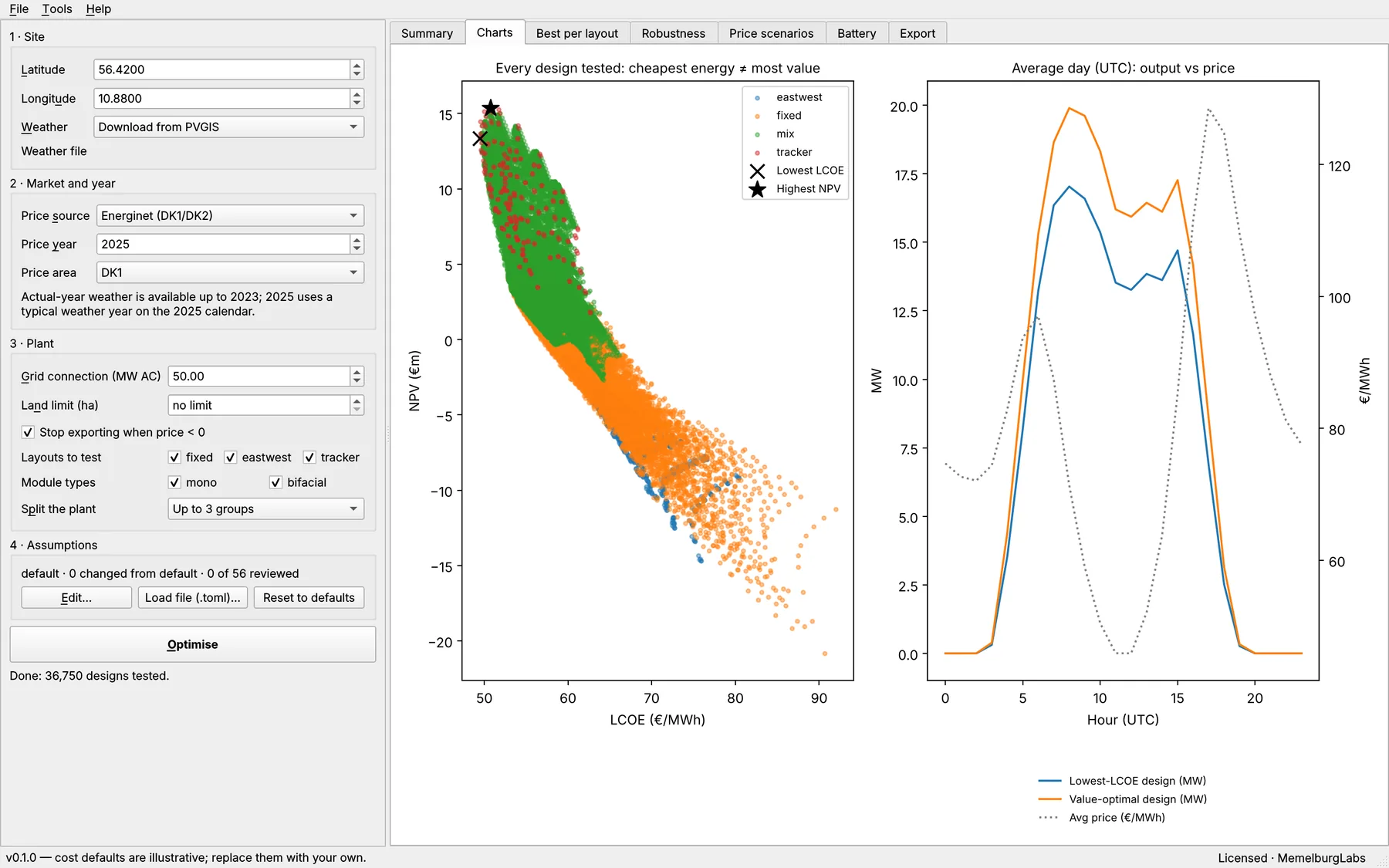The height and width of the screenshot is (868, 1389).
Task: Open the Best per layout tab
Action: (576, 33)
